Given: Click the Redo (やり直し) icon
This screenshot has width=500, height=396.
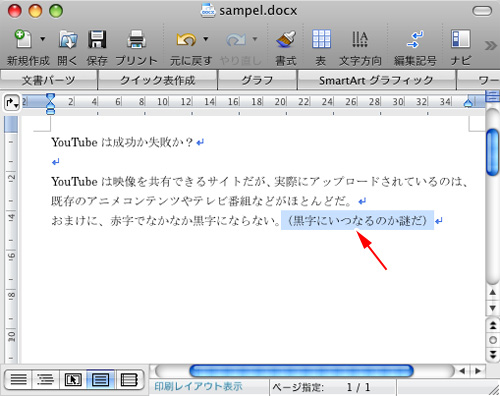Looking at the screenshot, I should point(236,40).
